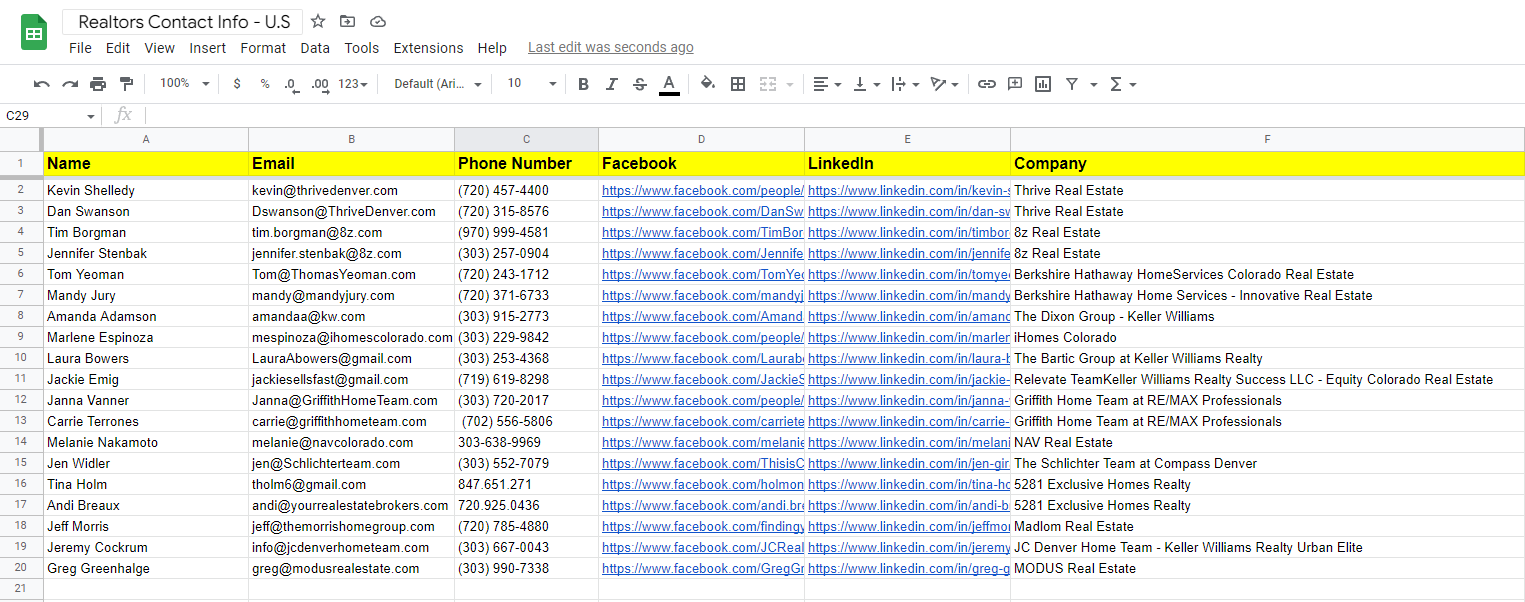
Task: Open the font size dropdown
Action: point(531,84)
